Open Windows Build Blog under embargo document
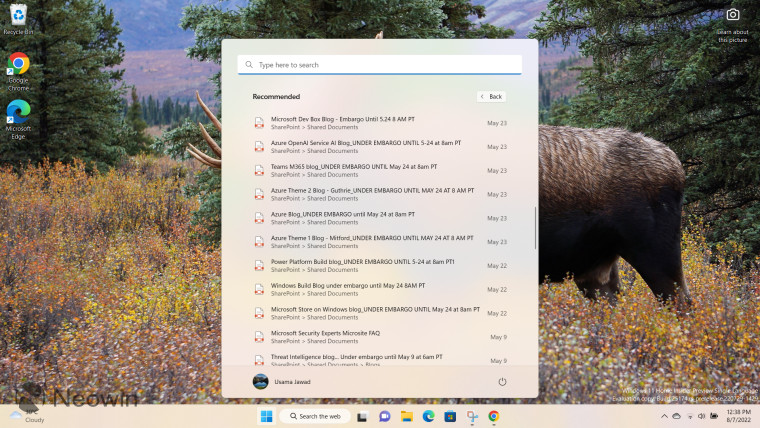Viewport: 760px width, 428px height. [380, 289]
